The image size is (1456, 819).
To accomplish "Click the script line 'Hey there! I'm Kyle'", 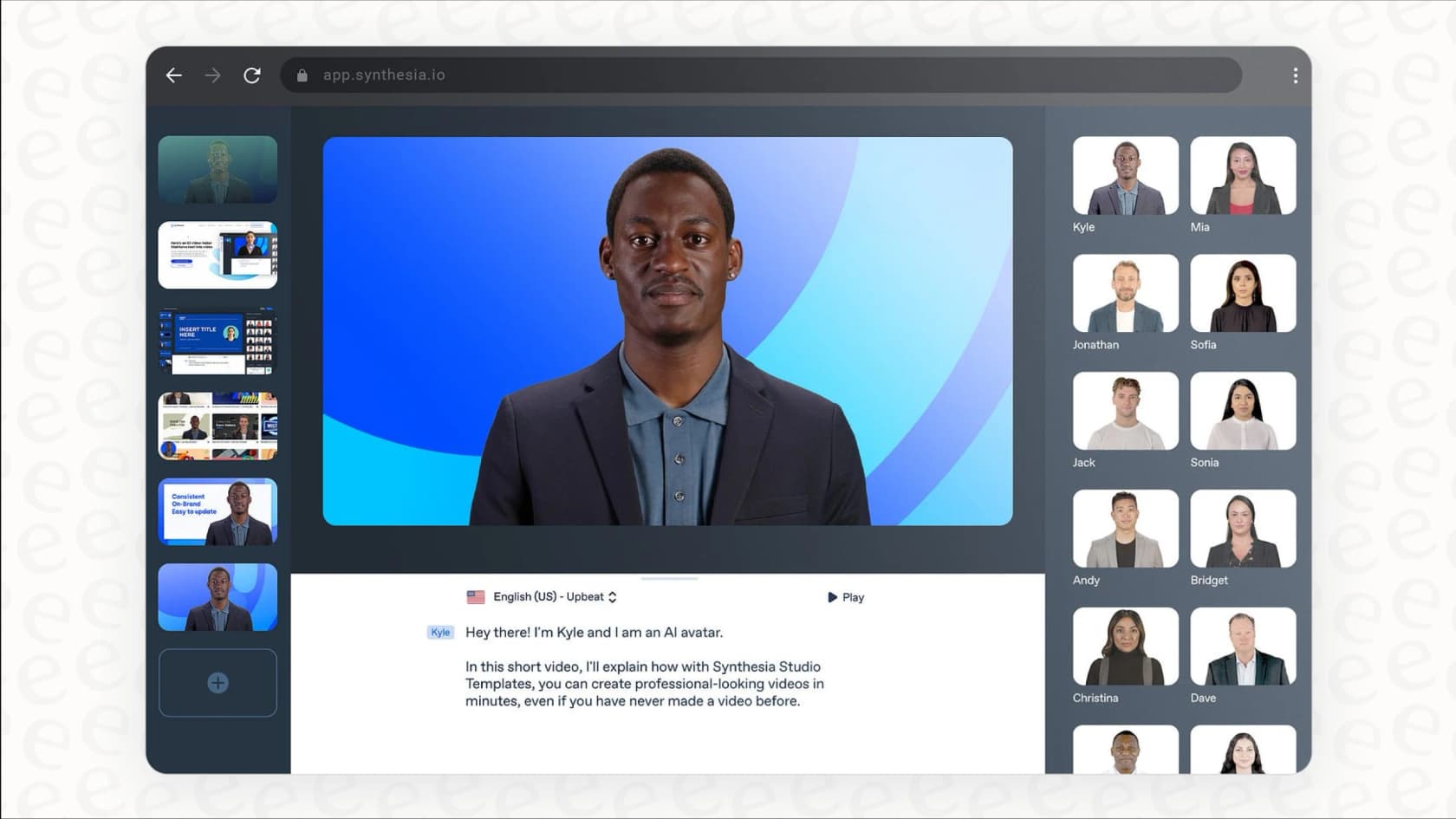I will 594,633.
